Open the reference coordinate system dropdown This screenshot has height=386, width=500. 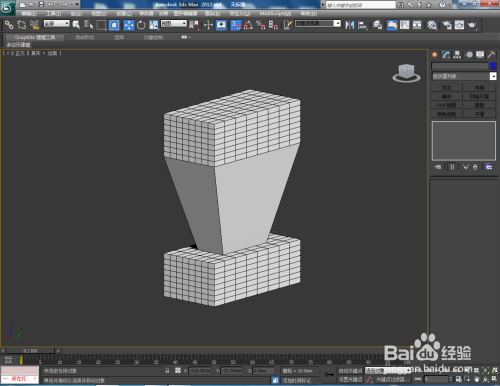pyautogui.click(x=174, y=23)
